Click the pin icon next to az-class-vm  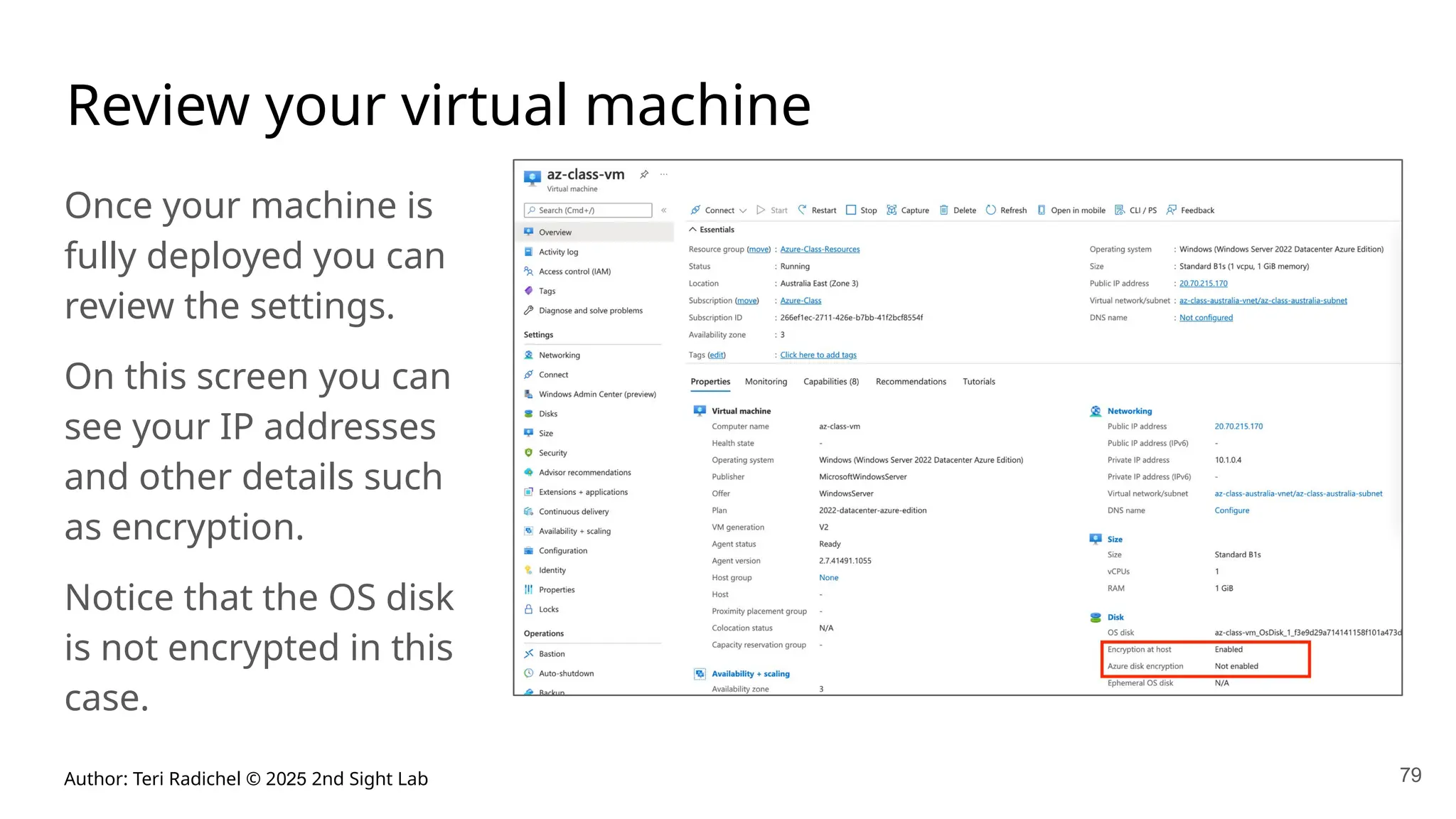(644, 174)
